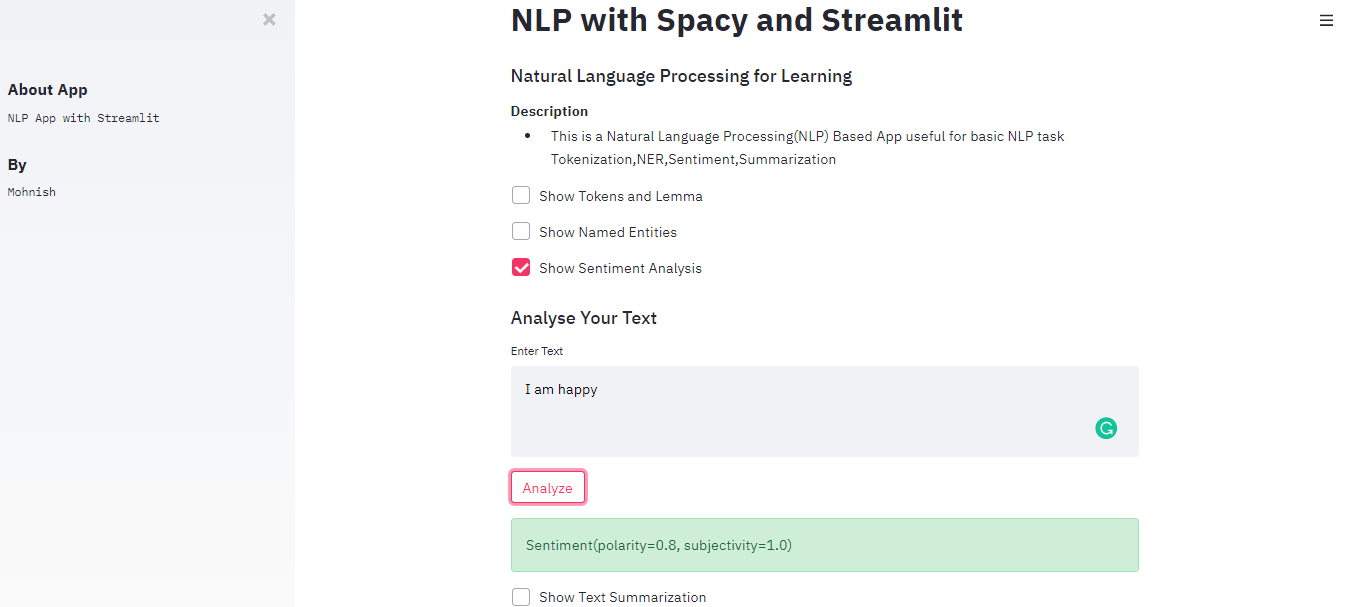The image size is (1345, 607).
Task: Click the Natural Language Processing for Learning subtitle
Action: click(681, 75)
